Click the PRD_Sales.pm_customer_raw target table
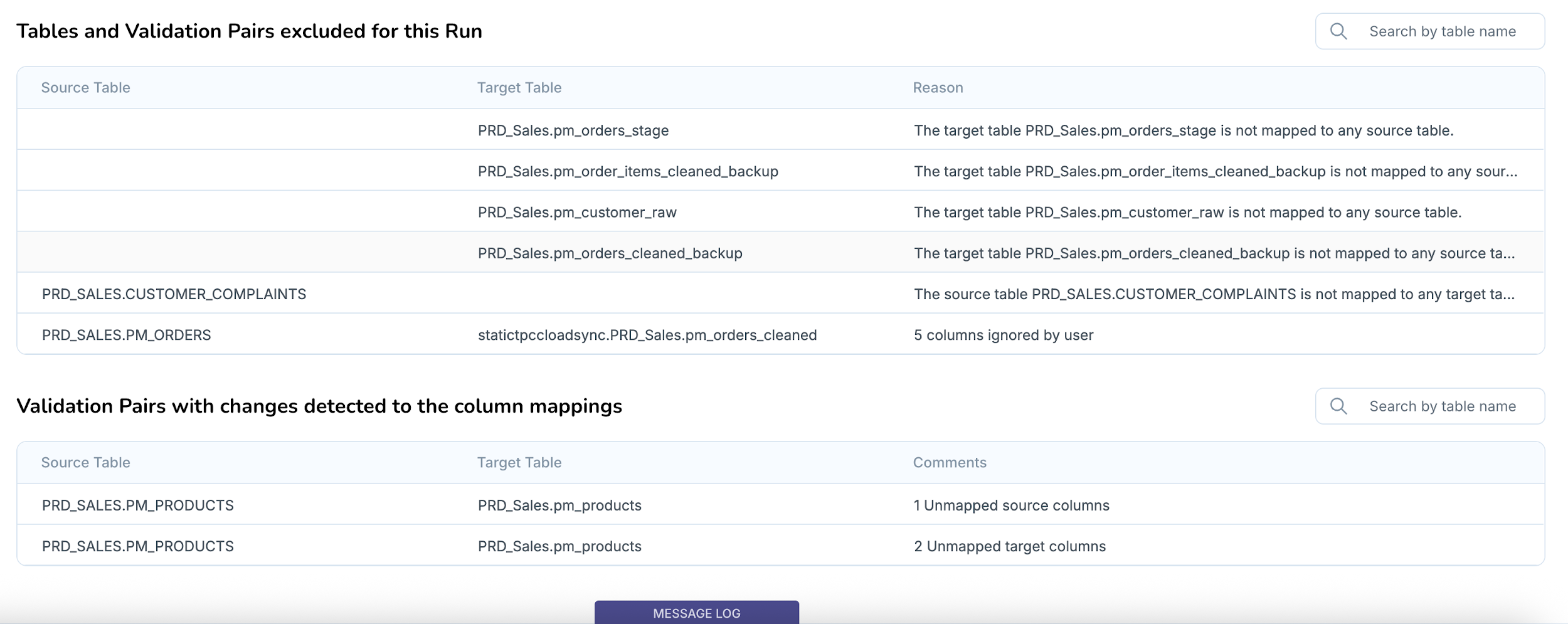 (576, 213)
